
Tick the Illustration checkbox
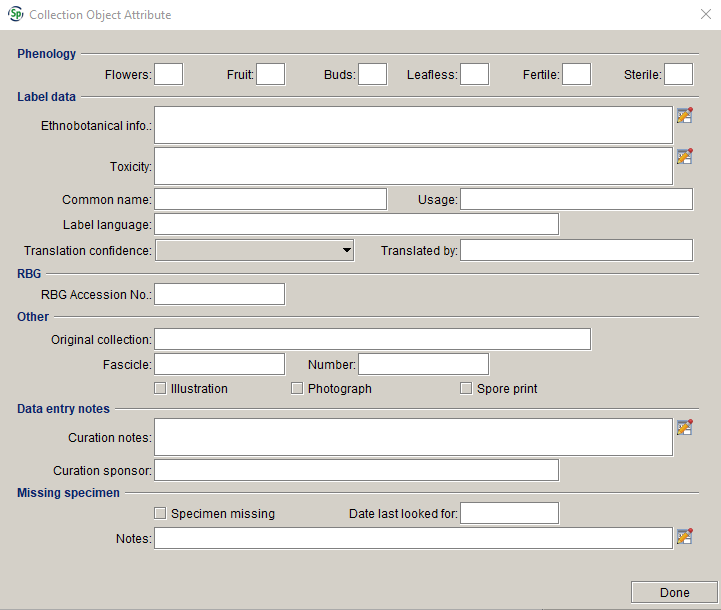point(160,388)
